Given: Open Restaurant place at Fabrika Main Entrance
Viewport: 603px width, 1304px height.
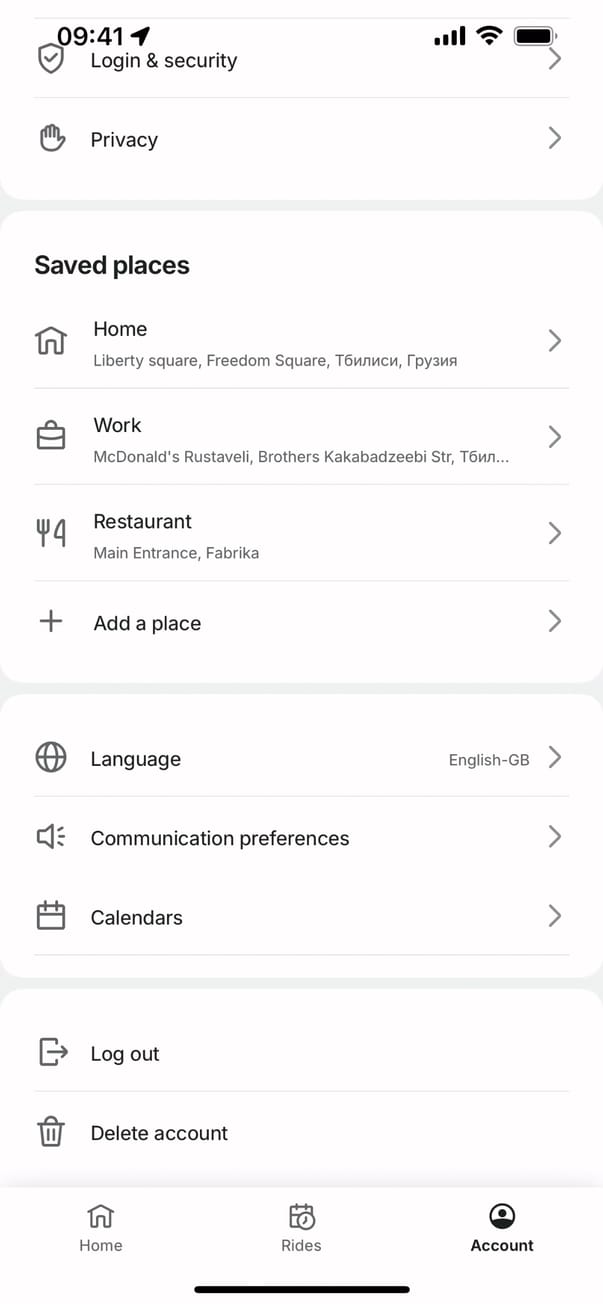Looking at the screenshot, I should (x=175, y=535).
